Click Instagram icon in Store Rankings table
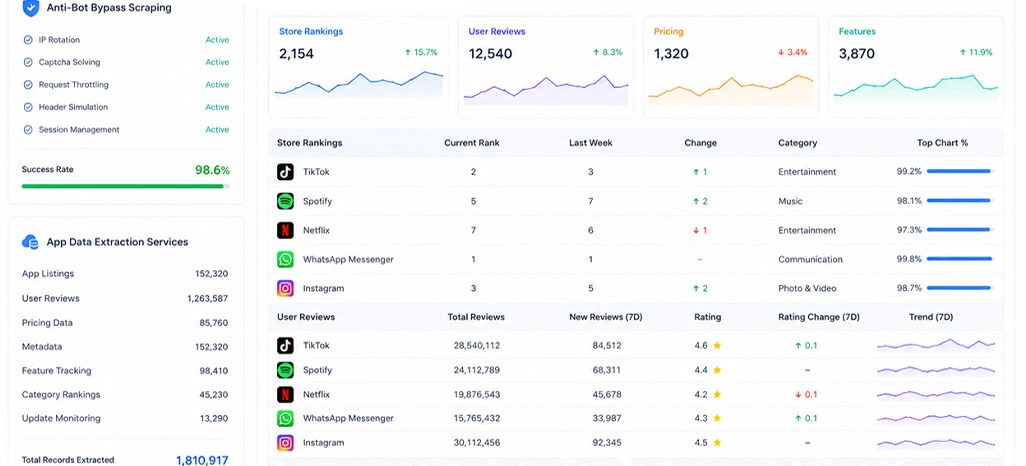 (x=285, y=288)
